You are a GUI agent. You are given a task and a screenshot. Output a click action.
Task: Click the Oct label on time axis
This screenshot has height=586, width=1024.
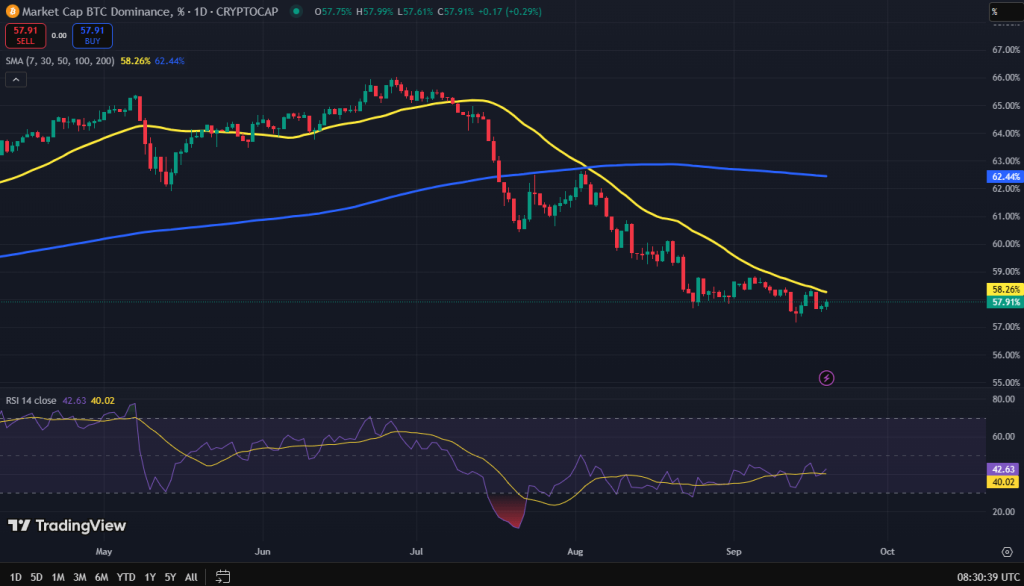point(887,551)
